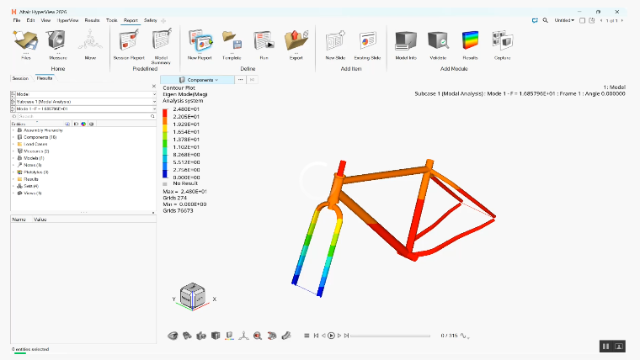Click the red magnifier icon in the bottom toolbar
The image size is (640, 360).
[258, 336]
